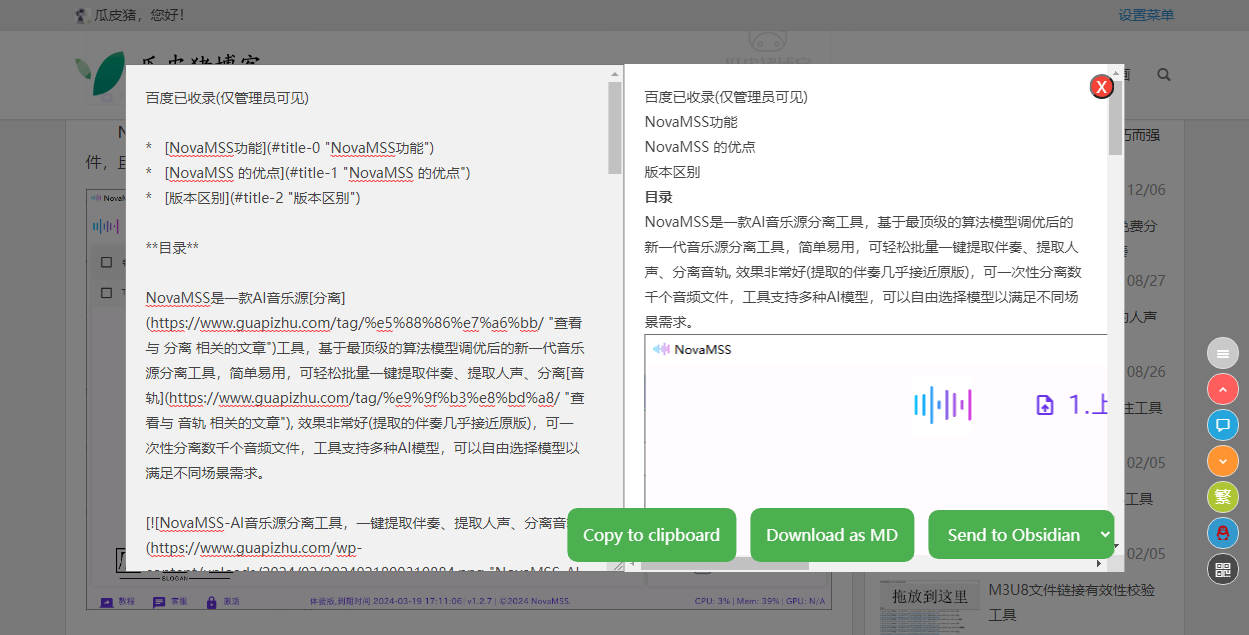Click 'NovaMSS 的优点' line in preview
The image size is (1249, 635).
pos(700,147)
